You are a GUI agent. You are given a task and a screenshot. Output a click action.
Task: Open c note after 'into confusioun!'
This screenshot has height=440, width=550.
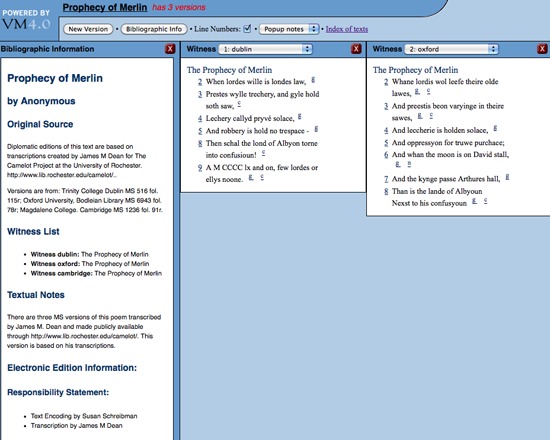[x=263, y=153]
